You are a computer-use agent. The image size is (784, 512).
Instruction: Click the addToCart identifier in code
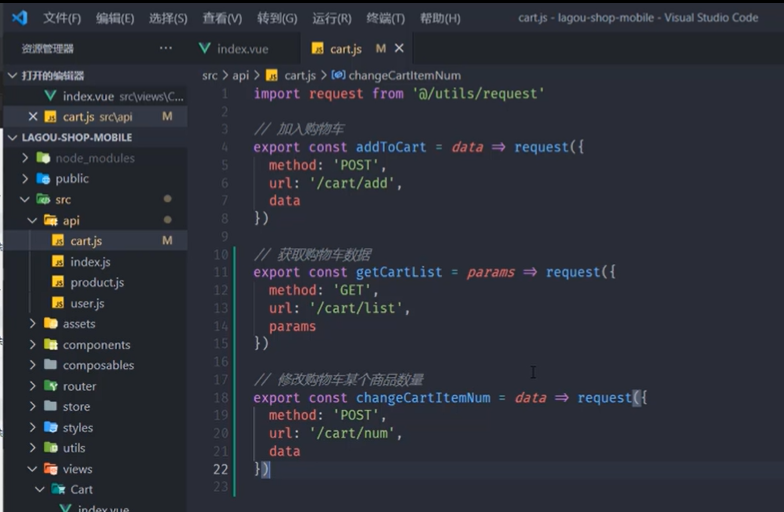point(391,147)
